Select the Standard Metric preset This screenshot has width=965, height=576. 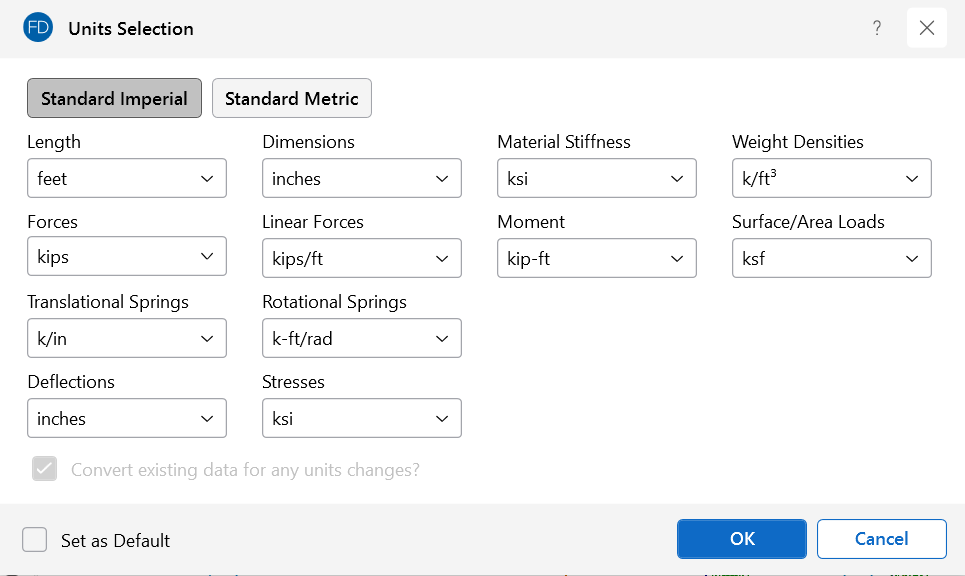[x=292, y=99]
